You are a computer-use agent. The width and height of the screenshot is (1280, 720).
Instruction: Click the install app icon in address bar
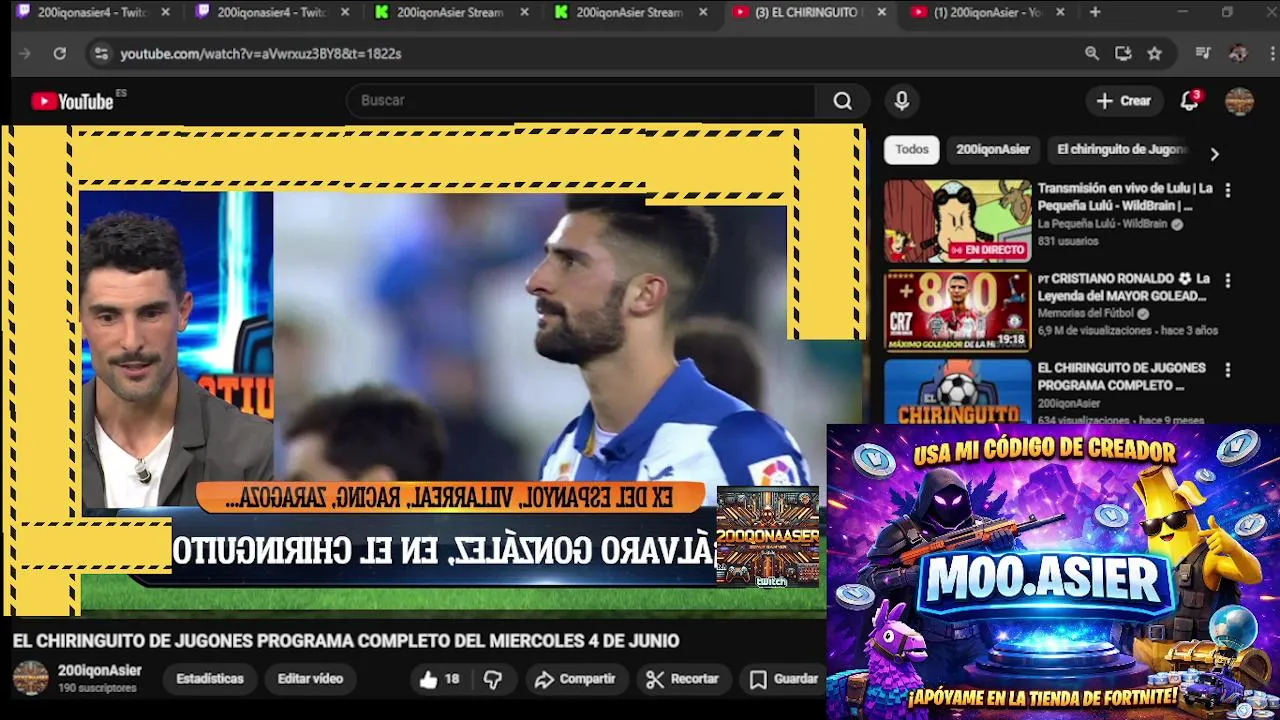pos(1123,53)
